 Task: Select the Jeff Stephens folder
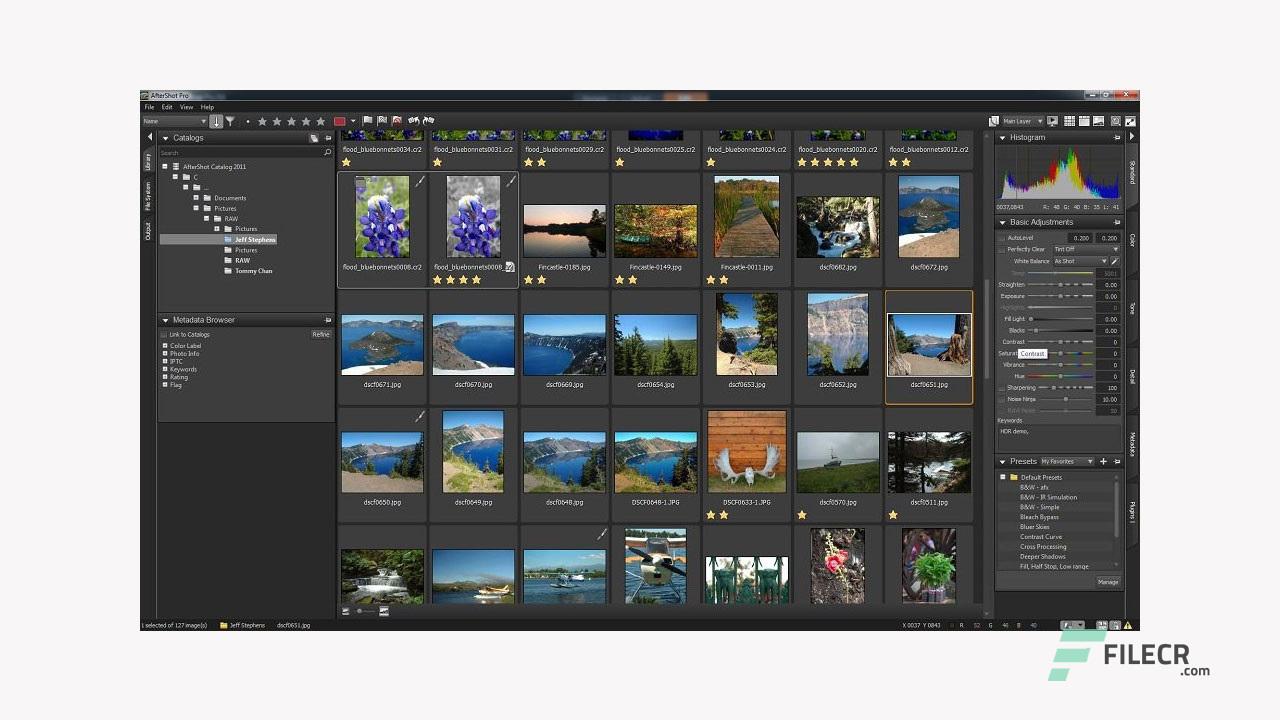pos(255,240)
